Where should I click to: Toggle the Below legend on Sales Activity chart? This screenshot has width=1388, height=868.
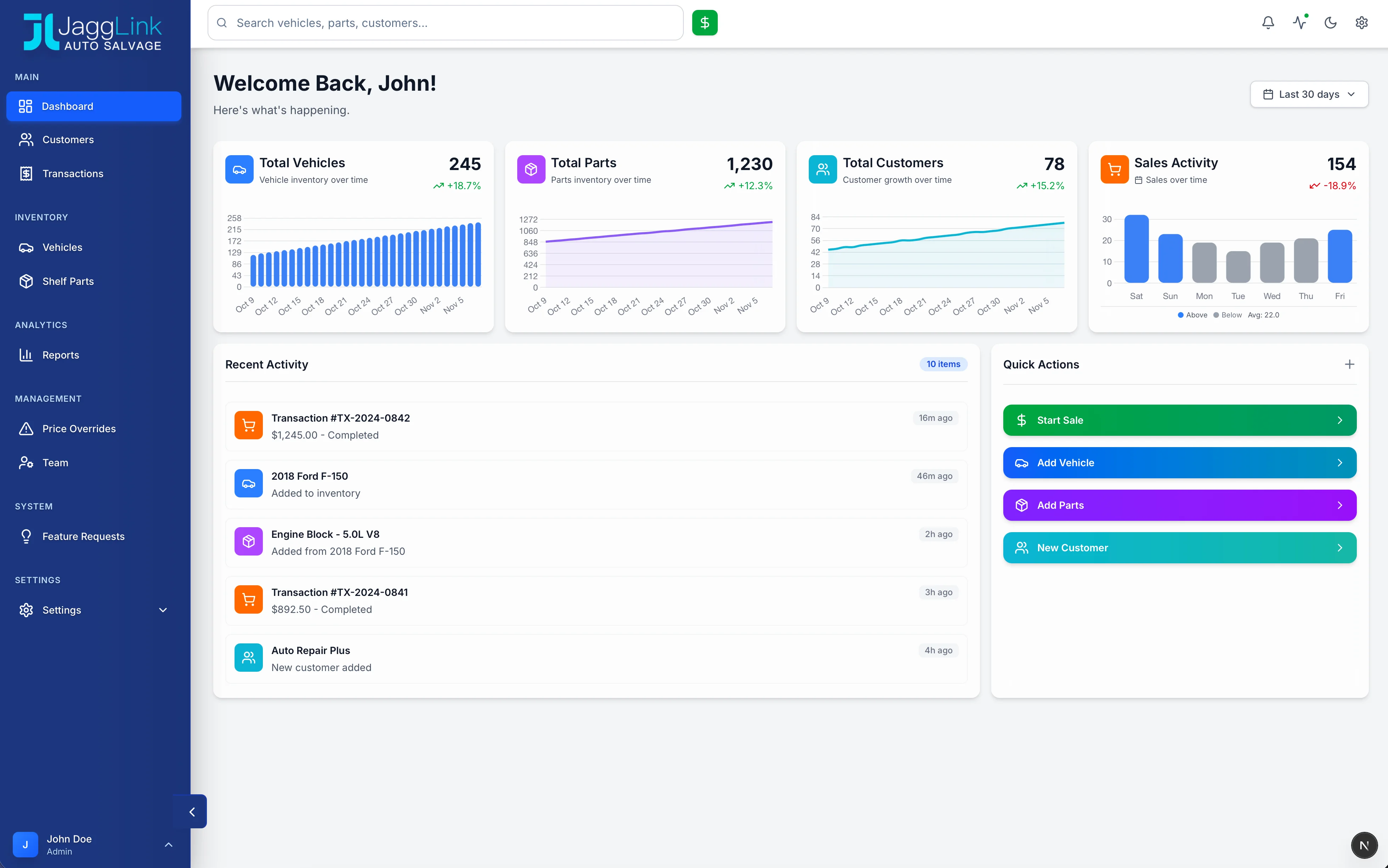coord(1227,315)
